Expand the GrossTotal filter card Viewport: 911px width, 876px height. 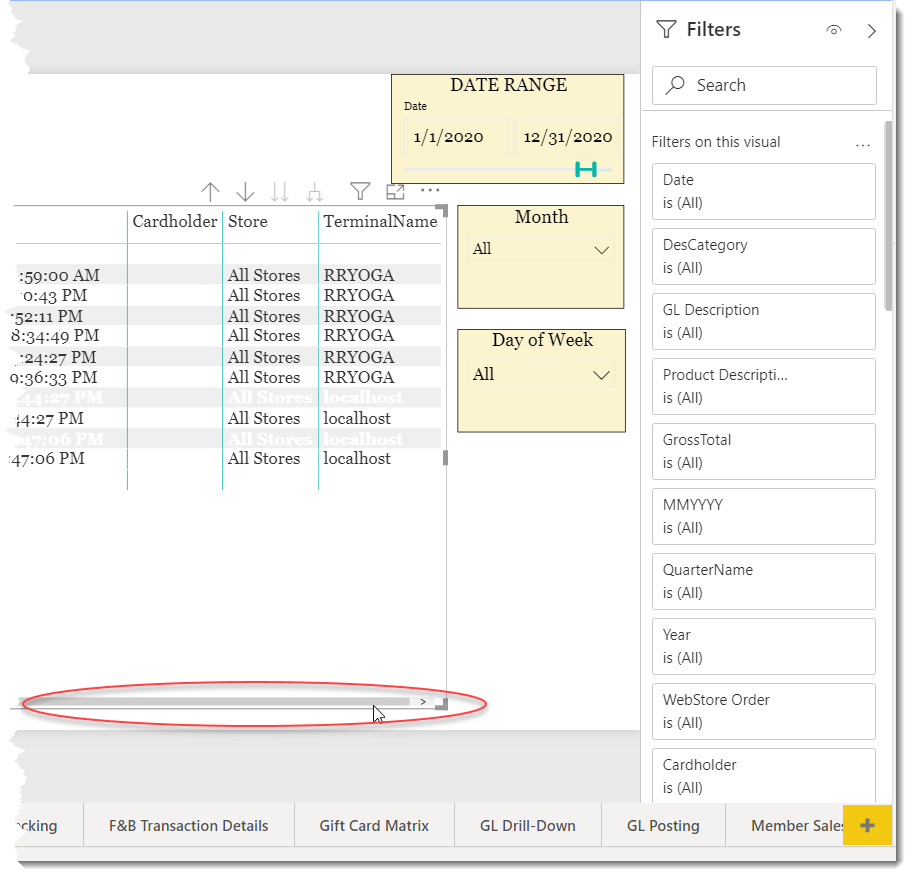coord(763,452)
